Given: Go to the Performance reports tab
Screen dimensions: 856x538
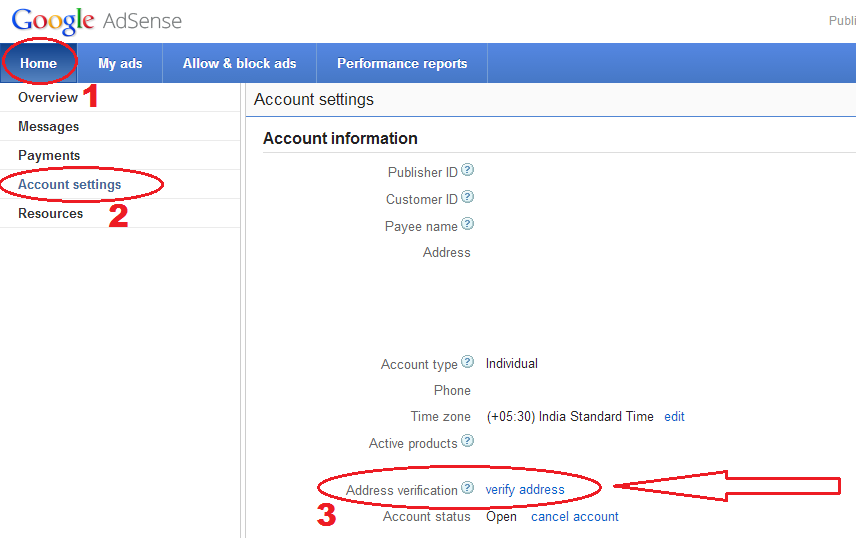Looking at the screenshot, I should click(x=402, y=63).
